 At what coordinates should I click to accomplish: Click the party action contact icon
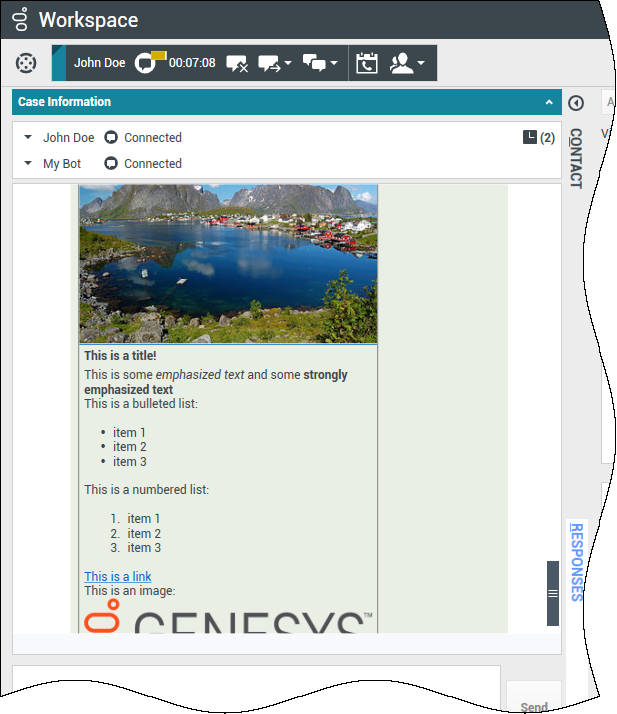[x=401, y=63]
